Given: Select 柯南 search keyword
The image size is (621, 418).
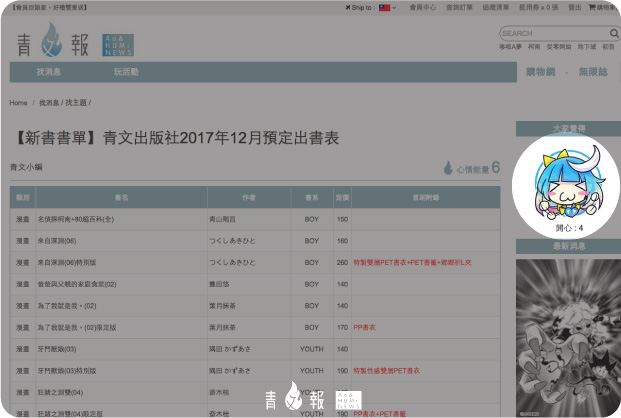Looking at the screenshot, I should [x=534, y=47].
